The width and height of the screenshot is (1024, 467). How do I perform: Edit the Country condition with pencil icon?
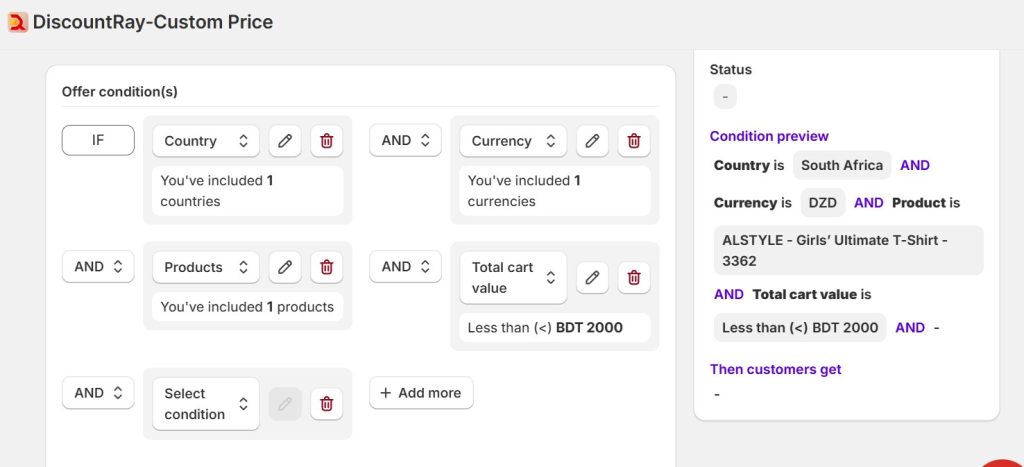[285, 141]
